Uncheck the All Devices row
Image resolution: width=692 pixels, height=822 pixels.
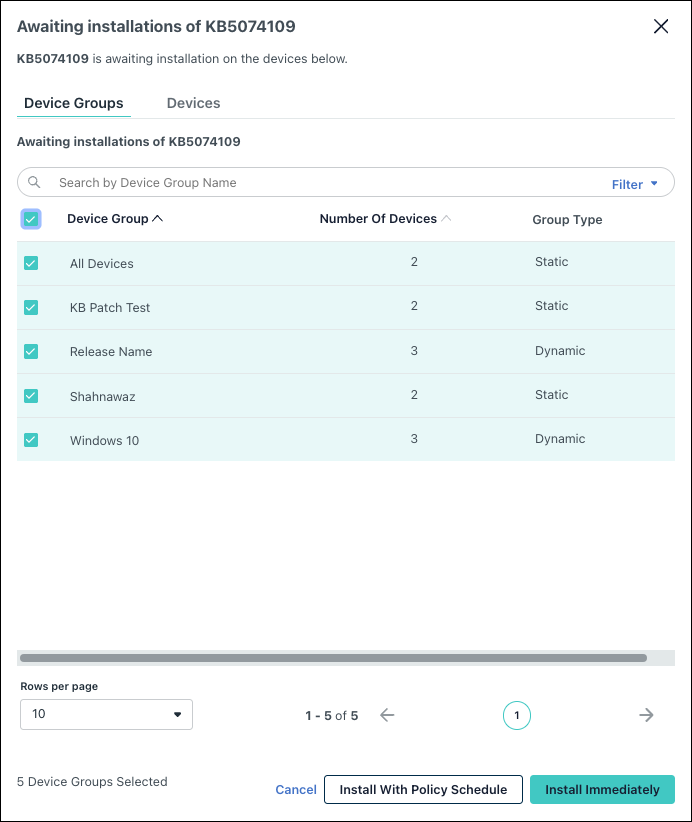(x=31, y=263)
